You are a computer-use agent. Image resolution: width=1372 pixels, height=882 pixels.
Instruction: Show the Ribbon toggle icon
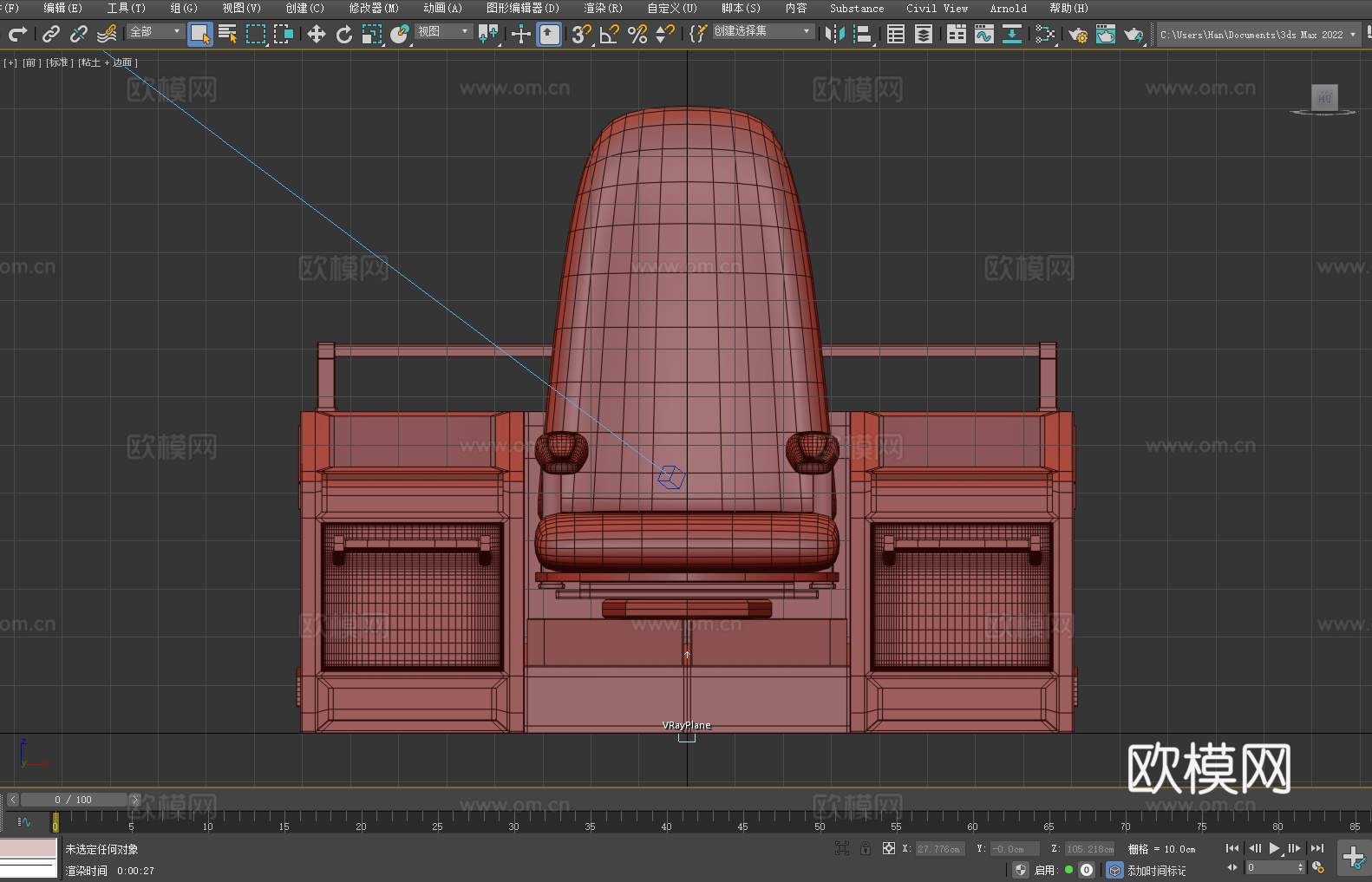click(957, 34)
